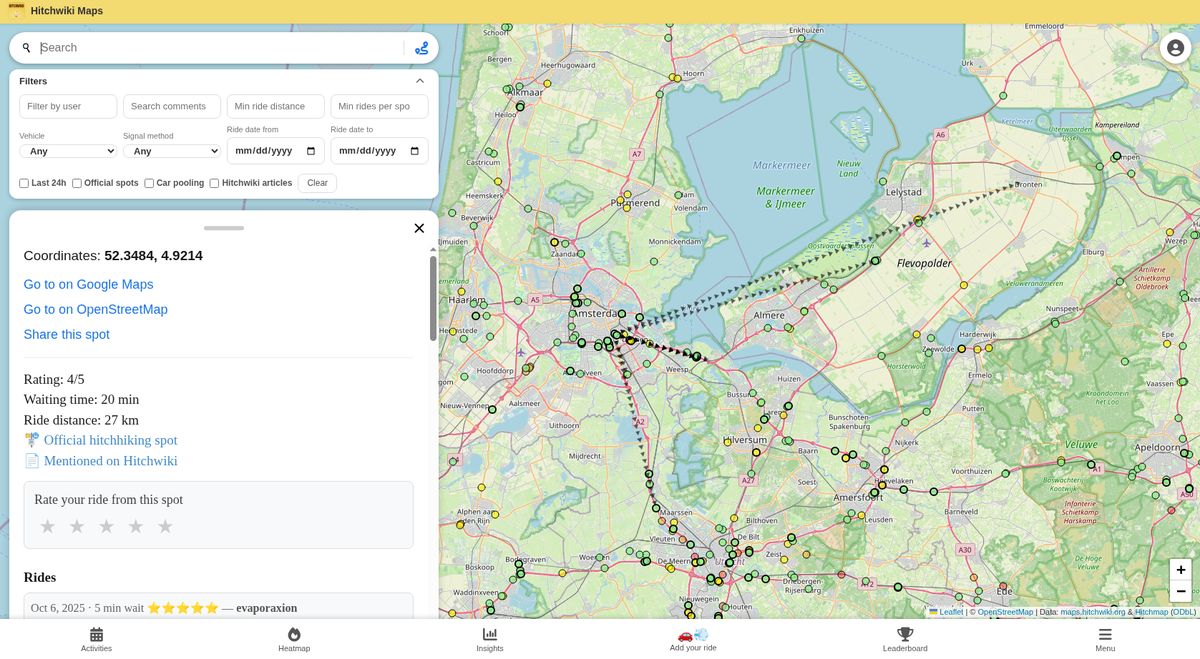Open the Hitchmap attribution link
1200x659 pixels.
point(1151,612)
